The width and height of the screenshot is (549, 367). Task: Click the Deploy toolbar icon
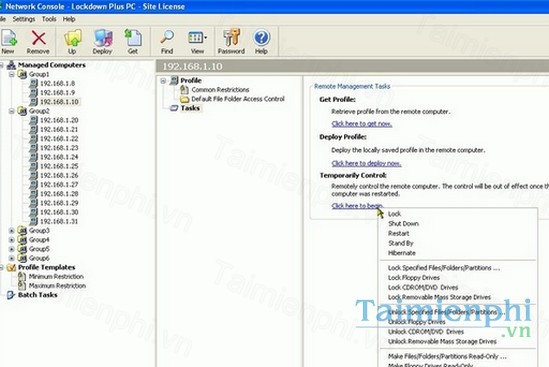point(103,38)
